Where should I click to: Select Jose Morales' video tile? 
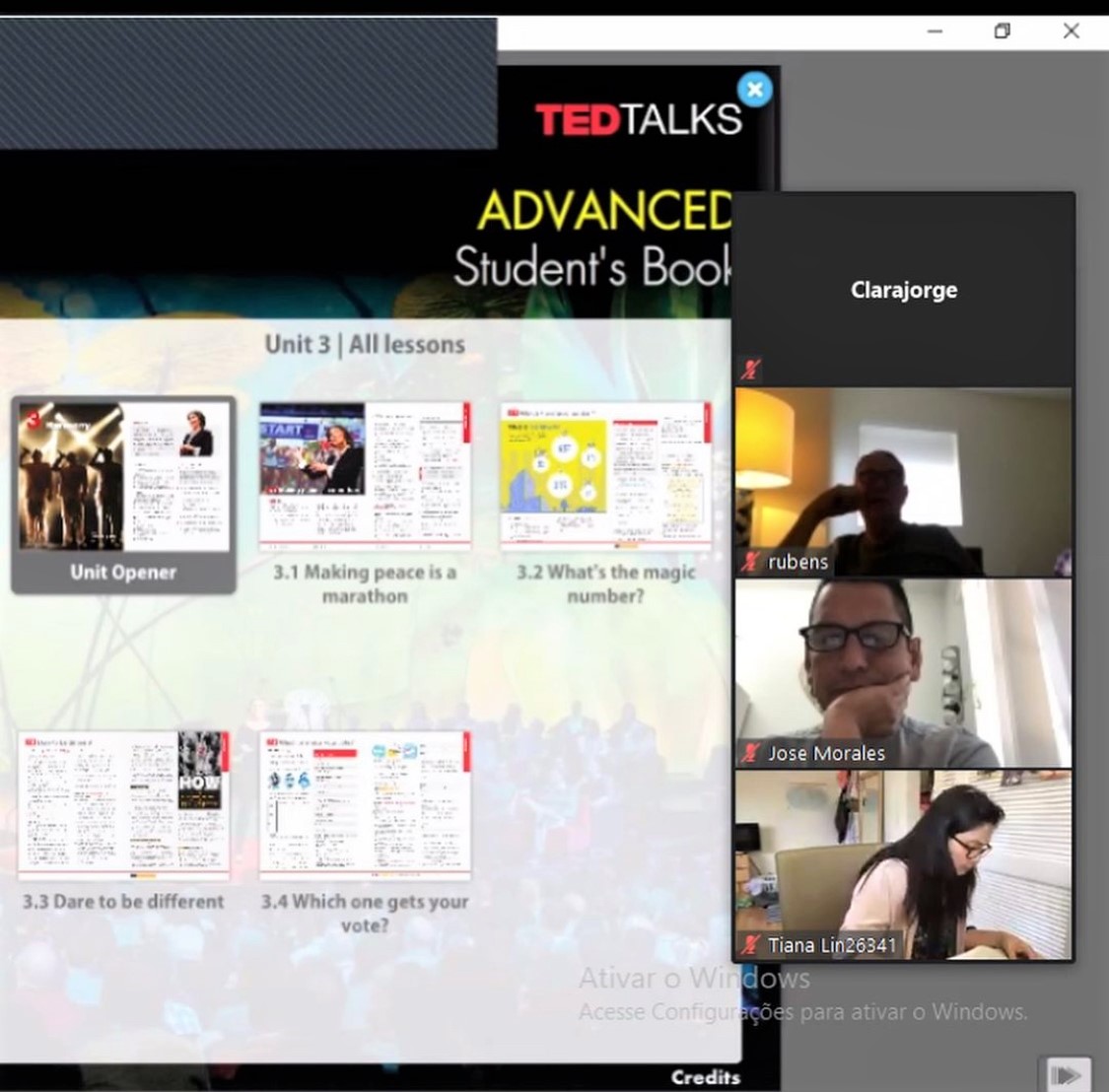(903, 673)
